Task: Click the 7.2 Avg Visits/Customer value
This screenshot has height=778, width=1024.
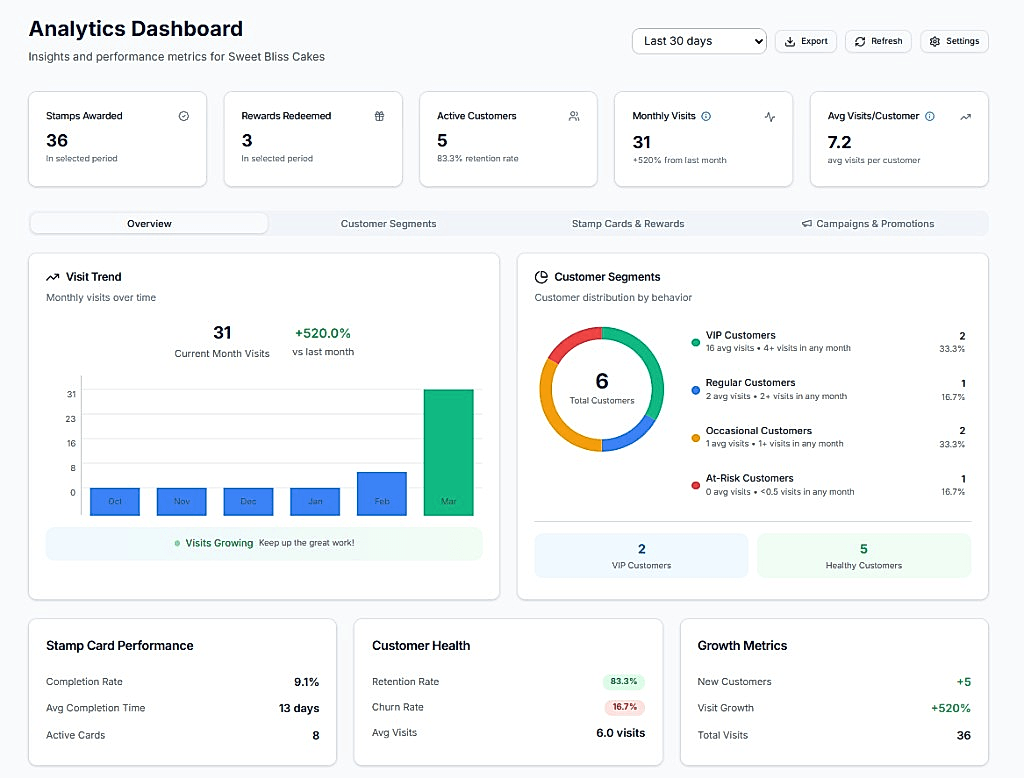Action: point(839,142)
